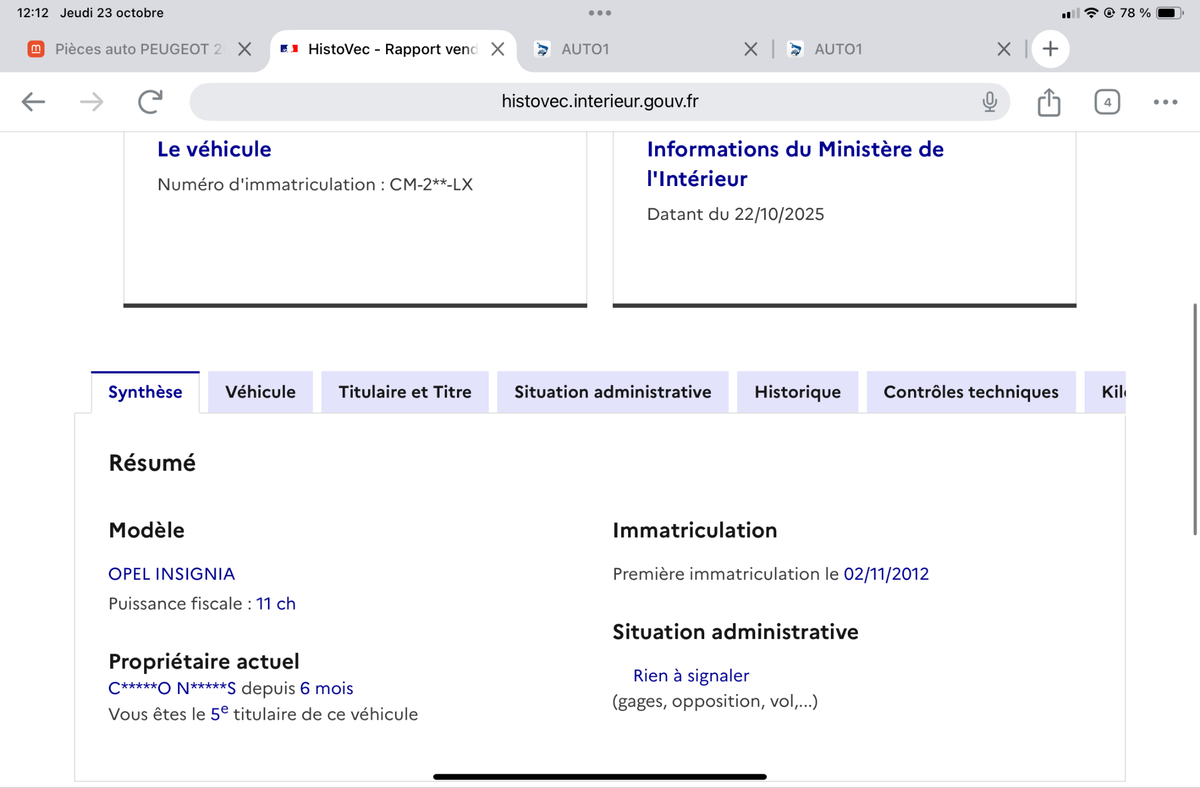Click the Rien à signaler link
Viewport: 1200px width, 788px height.
click(x=691, y=676)
